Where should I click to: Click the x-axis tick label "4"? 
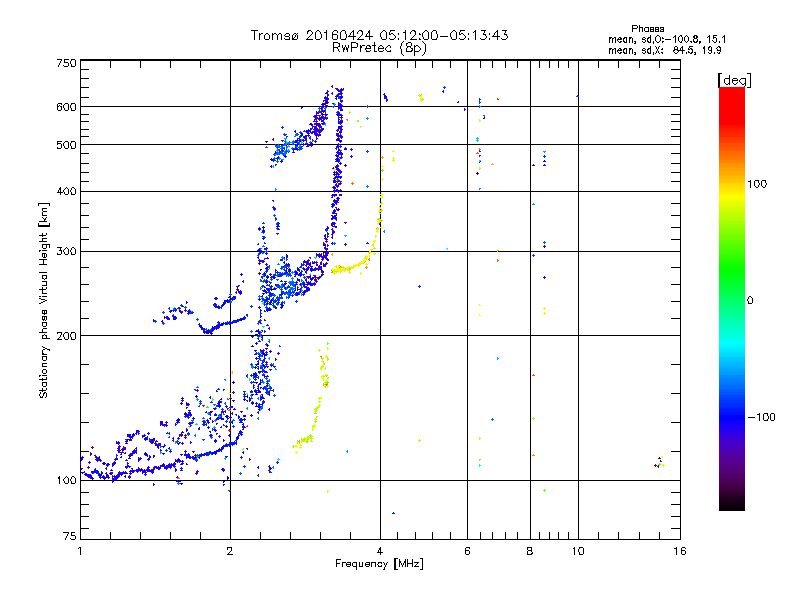coord(380,551)
